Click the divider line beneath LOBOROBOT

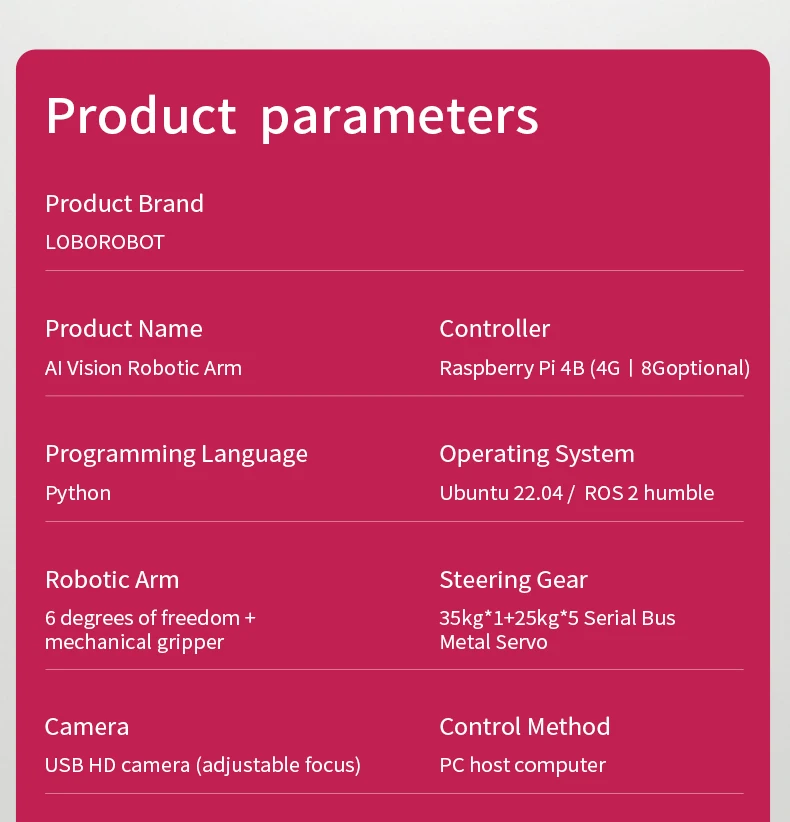point(394,270)
